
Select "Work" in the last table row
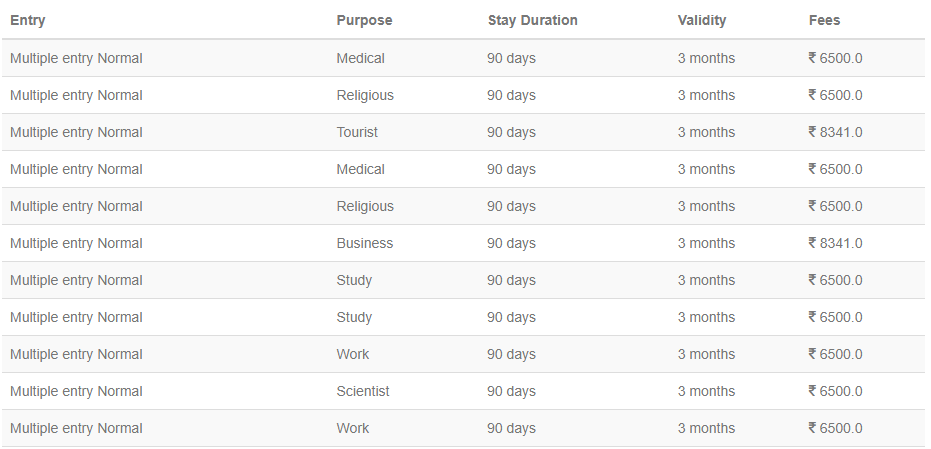(353, 428)
